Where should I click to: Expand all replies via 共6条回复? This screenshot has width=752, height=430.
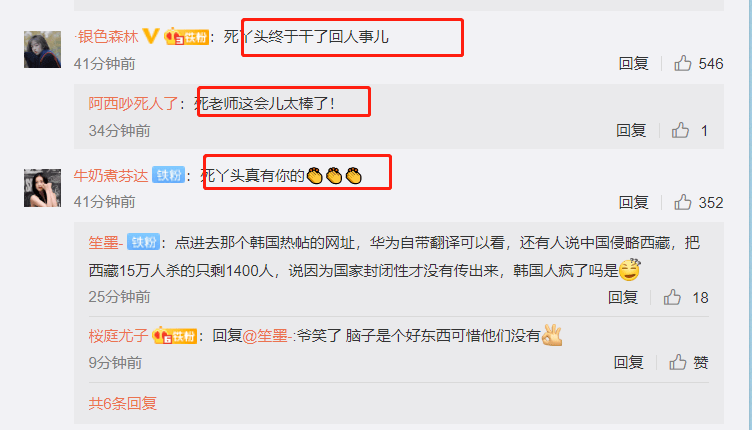point(123,404)
